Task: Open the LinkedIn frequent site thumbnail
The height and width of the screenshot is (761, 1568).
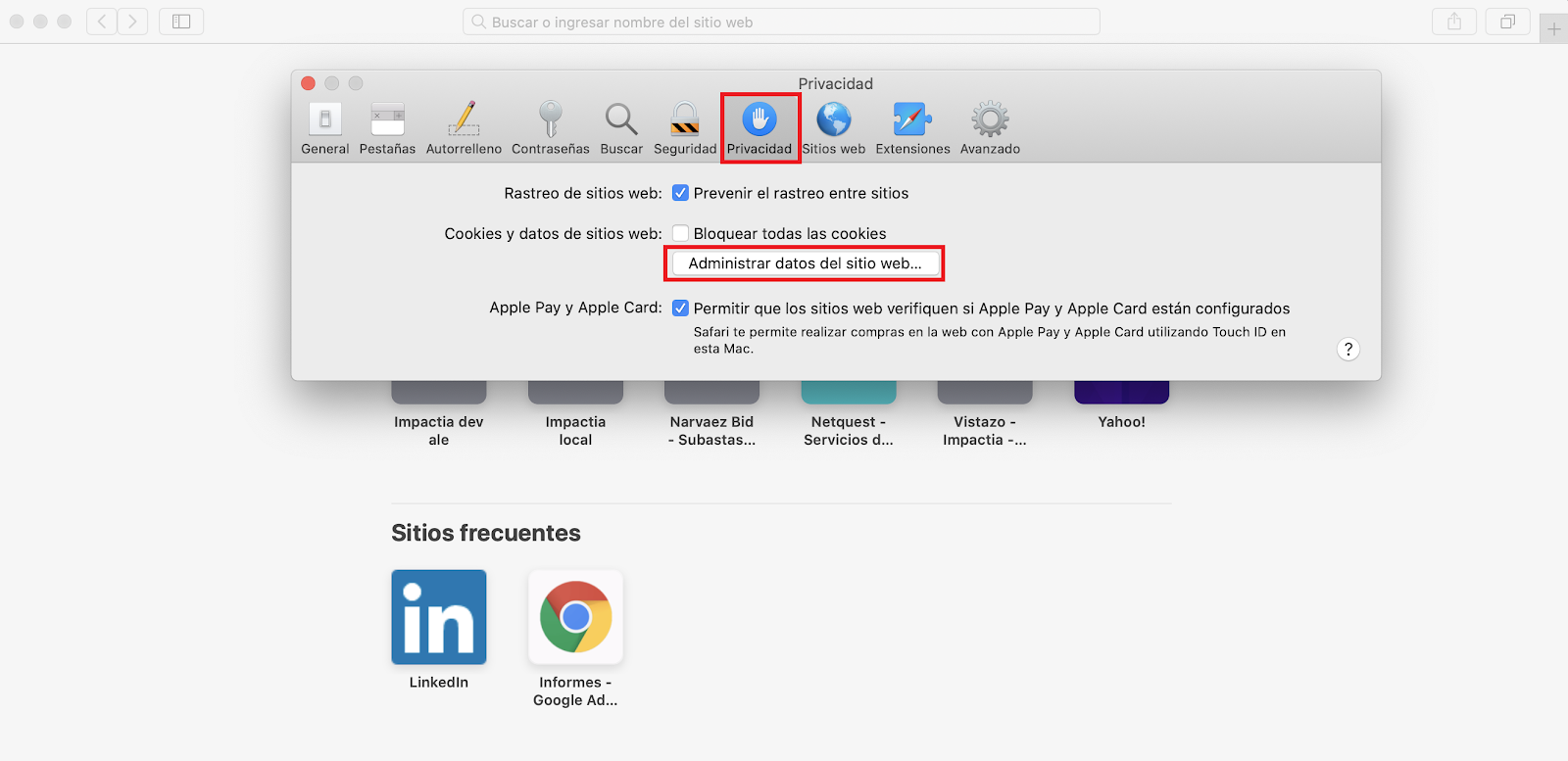Action: [x=439, y=617]
